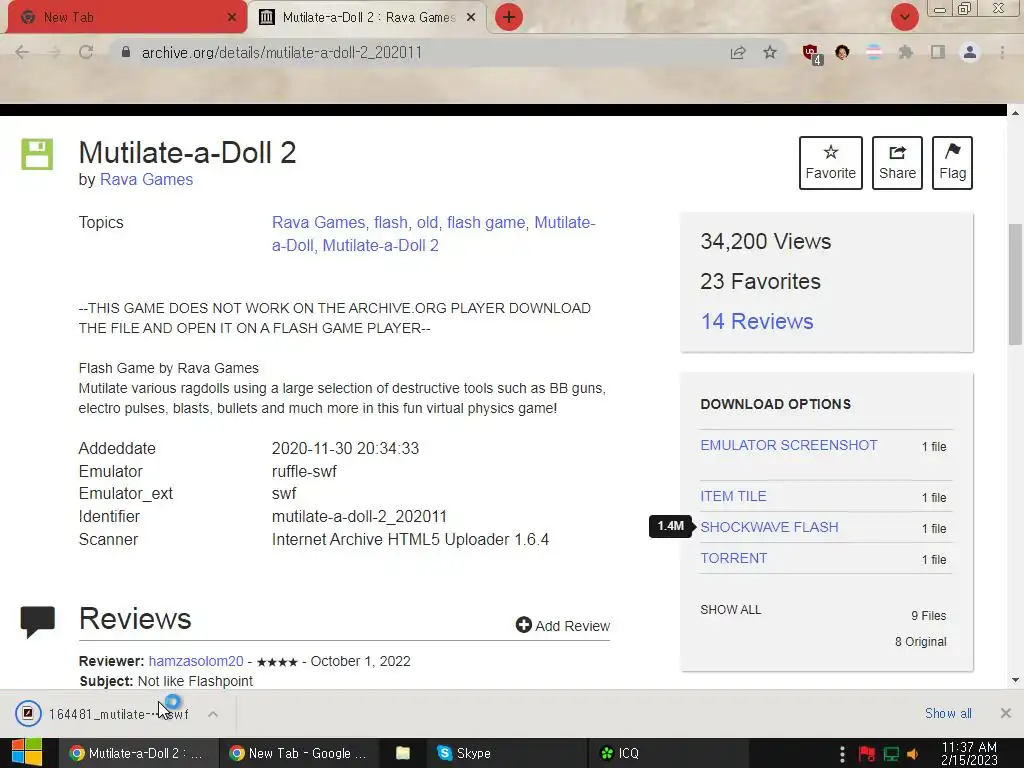Open the old topic link
The width and height of the screenshot is (1024, 768).
pos(427,223)
